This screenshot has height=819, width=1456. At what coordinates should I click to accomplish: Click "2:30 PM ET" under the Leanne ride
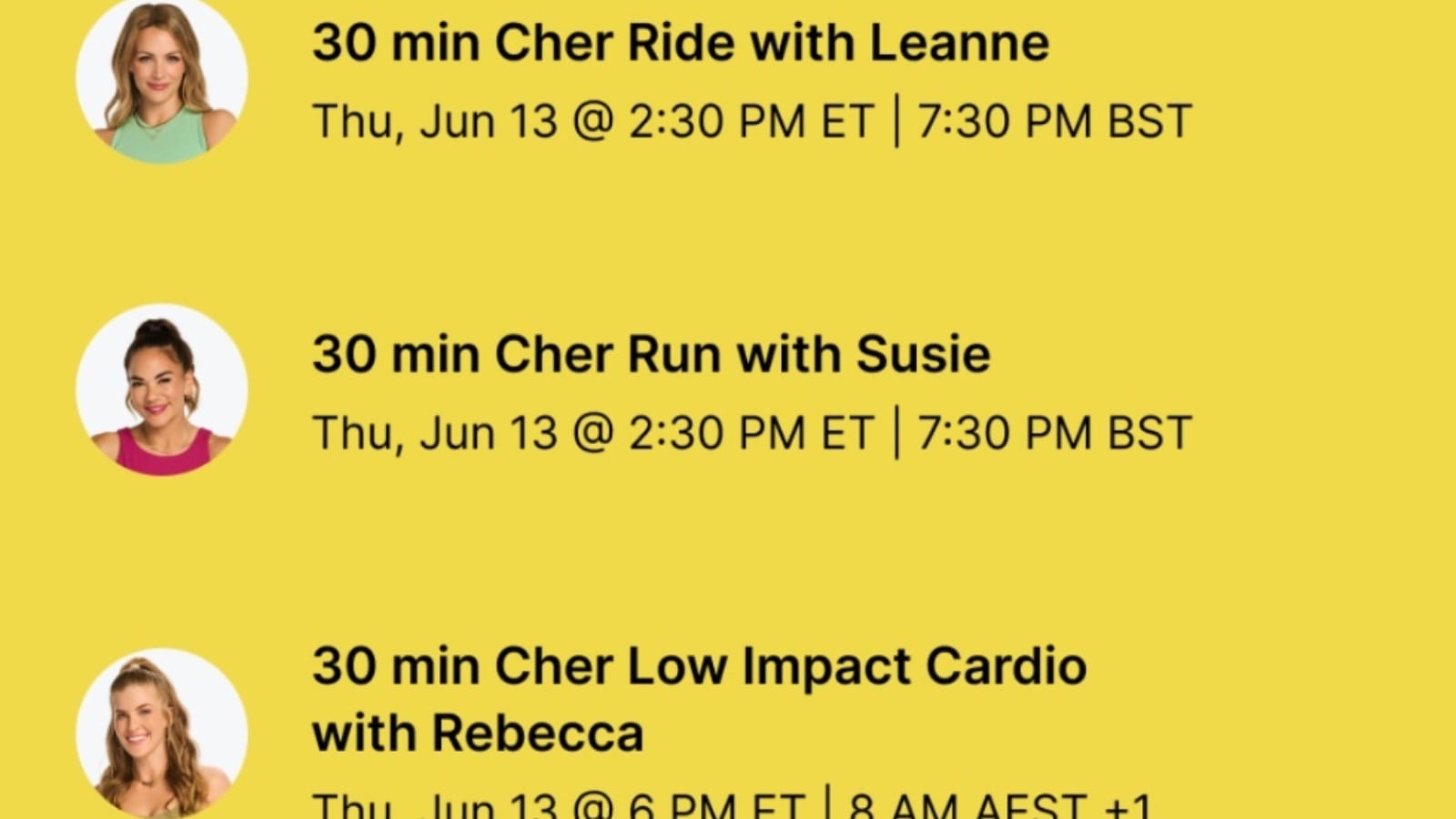click(751, 122)
